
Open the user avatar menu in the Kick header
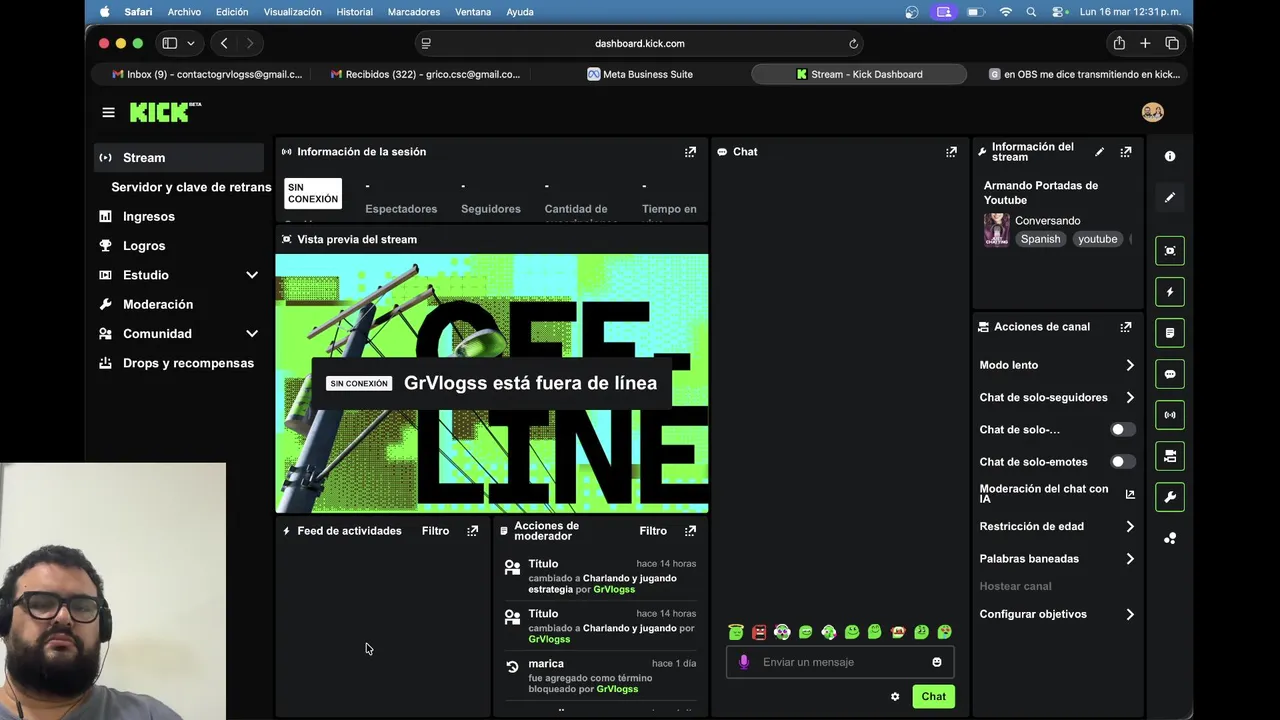(1152, 112)
